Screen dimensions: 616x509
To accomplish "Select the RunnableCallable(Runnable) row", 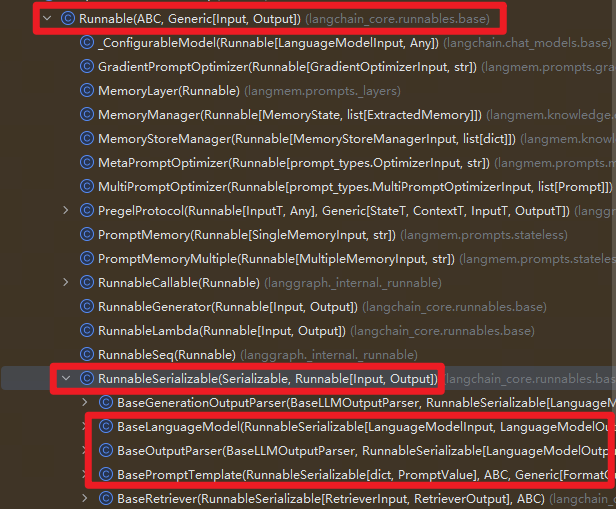I will pyautogui.click(x=308, y=282).
